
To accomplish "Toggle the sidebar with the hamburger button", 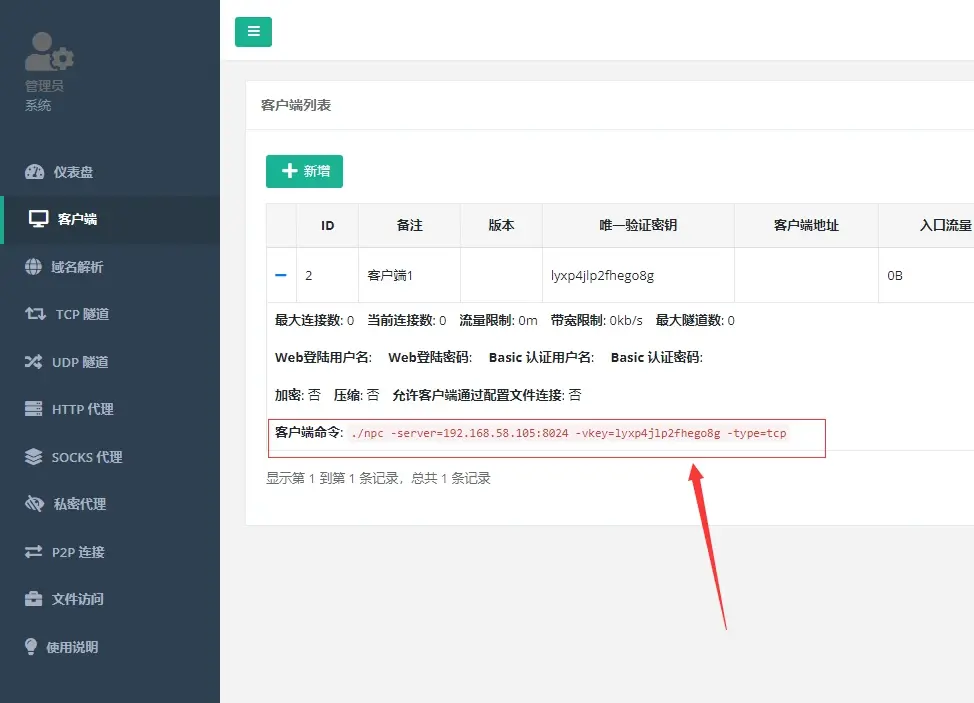I will 253,32.
